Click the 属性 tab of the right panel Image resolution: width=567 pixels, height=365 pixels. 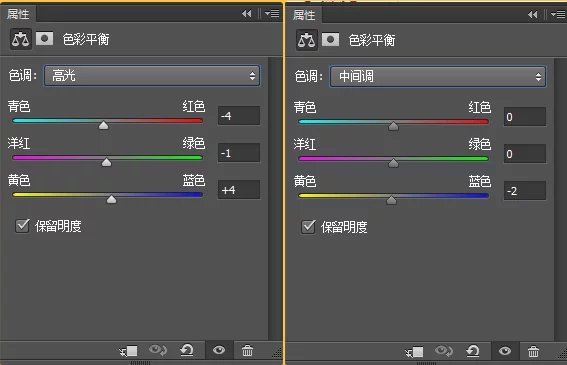pyautogui.click(x=304, y=15)
